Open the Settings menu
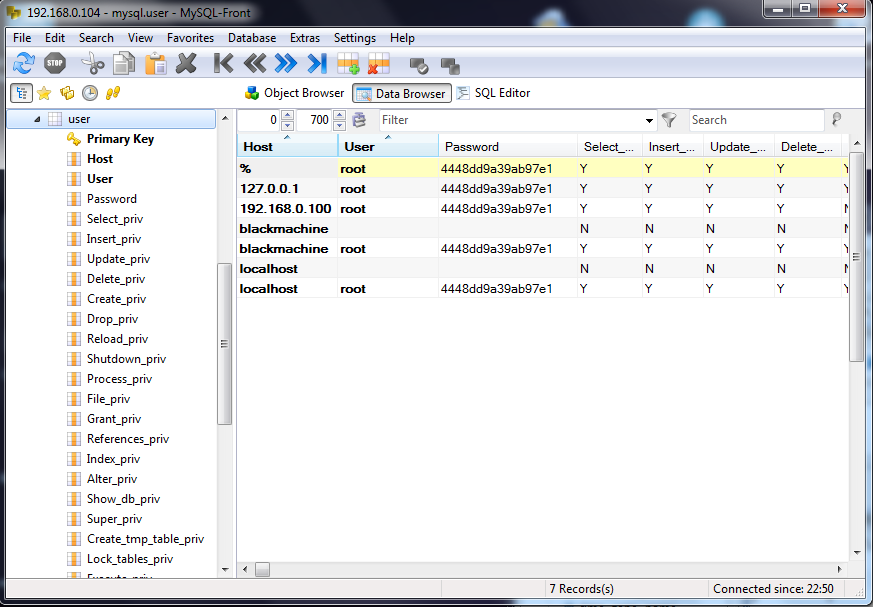 [355, 38]
